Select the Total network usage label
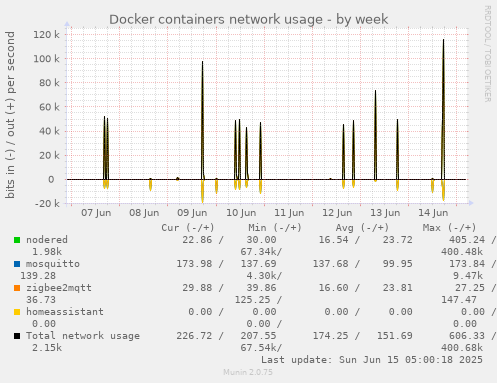 (83, 336)
